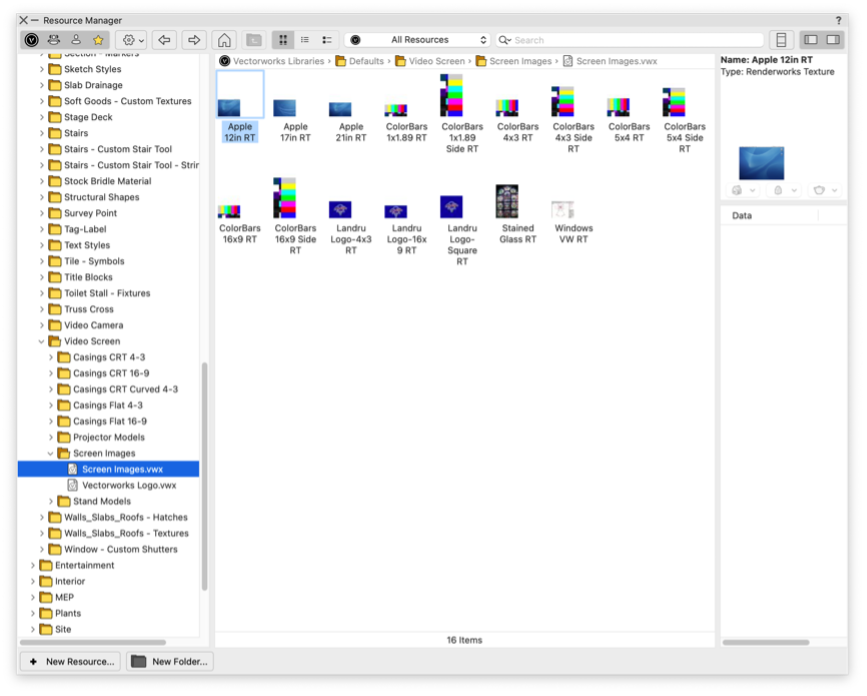Image resolution: width=867 pixels, height=696 pixels.
Task: Click the Home icon in toolbar
Action: coord(225,40)
